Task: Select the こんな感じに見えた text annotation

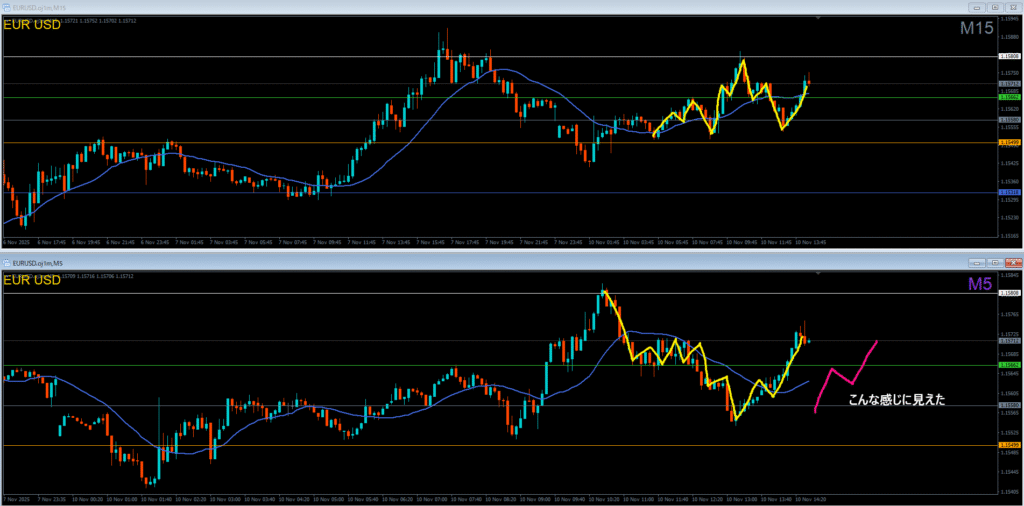Action: tap(896, 400)
